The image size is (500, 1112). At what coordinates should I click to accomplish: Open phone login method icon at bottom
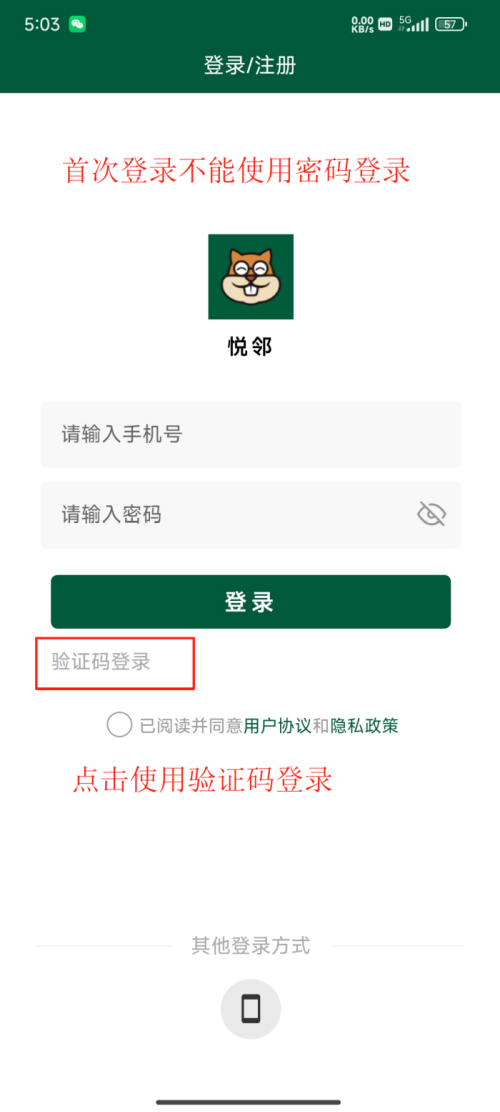(250, 1008)
